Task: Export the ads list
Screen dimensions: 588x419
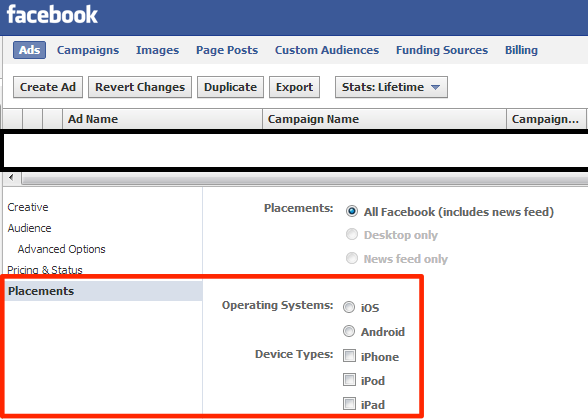Action: click(294, 87)
